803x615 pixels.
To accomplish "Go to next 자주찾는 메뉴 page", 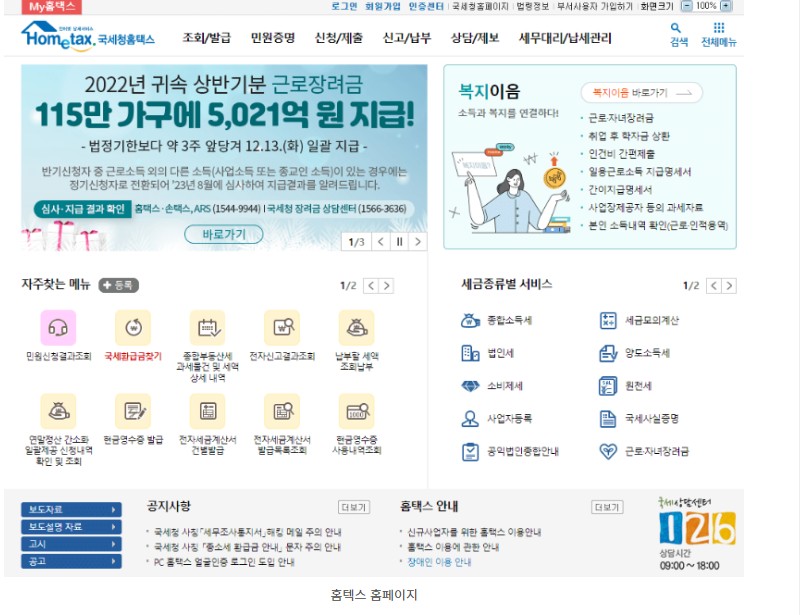I will [387, 286].
